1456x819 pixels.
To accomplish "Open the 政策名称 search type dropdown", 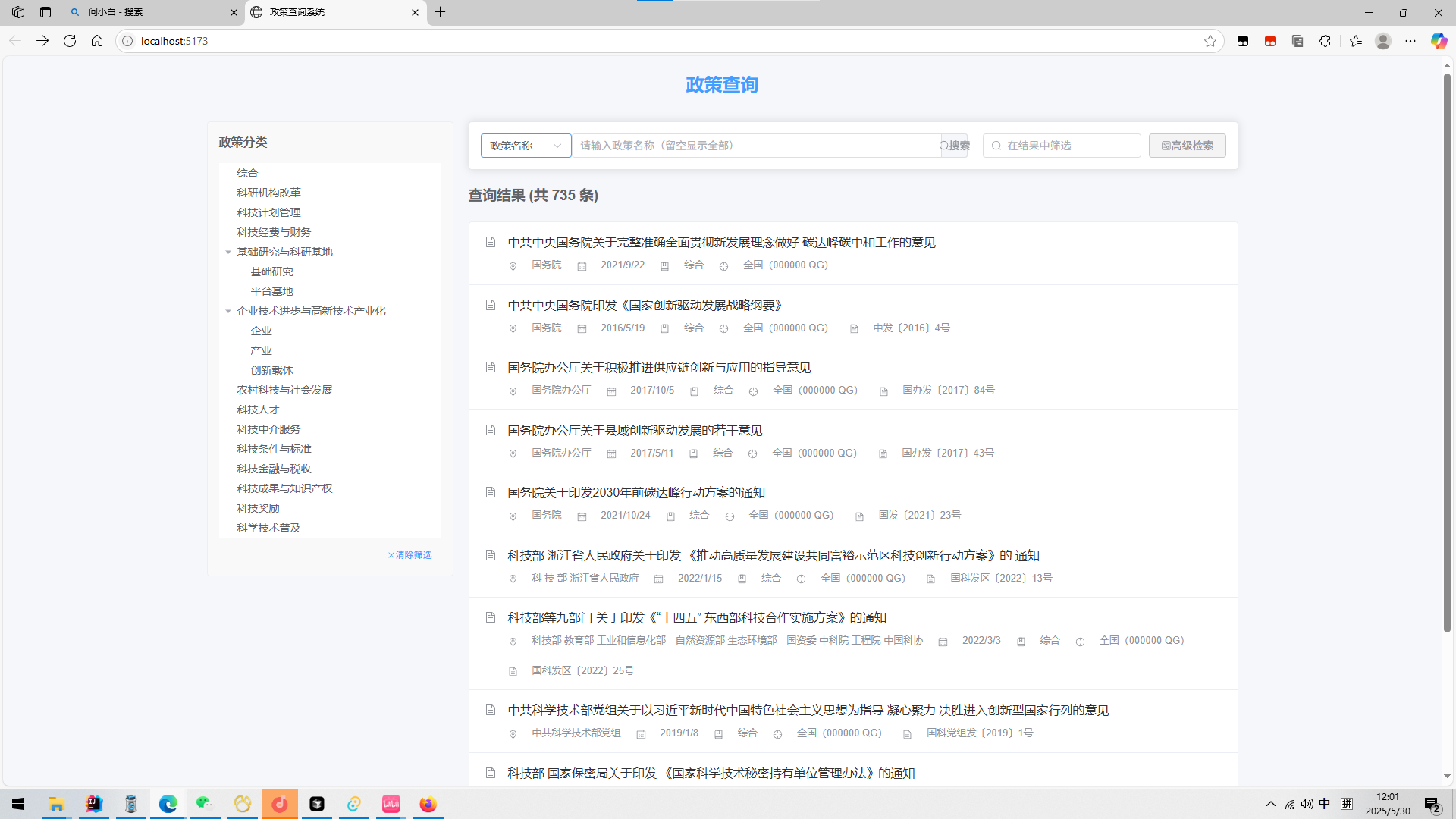I will coord(526,146).
